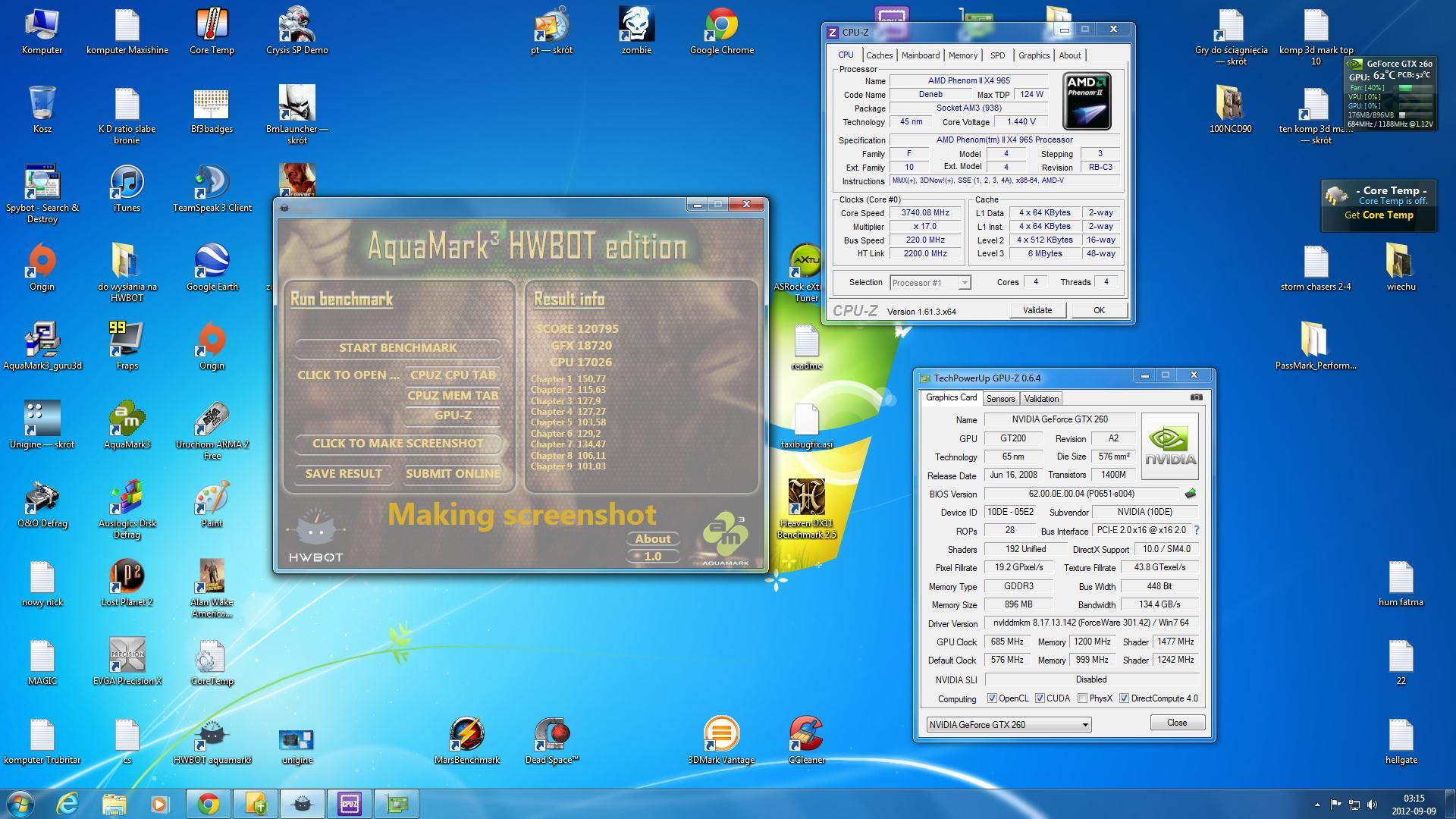The width and height of the screenshot is (1456, 819).
Task: Launch Lost Planet 2 shortcut
Action: [x=127, y=582]
